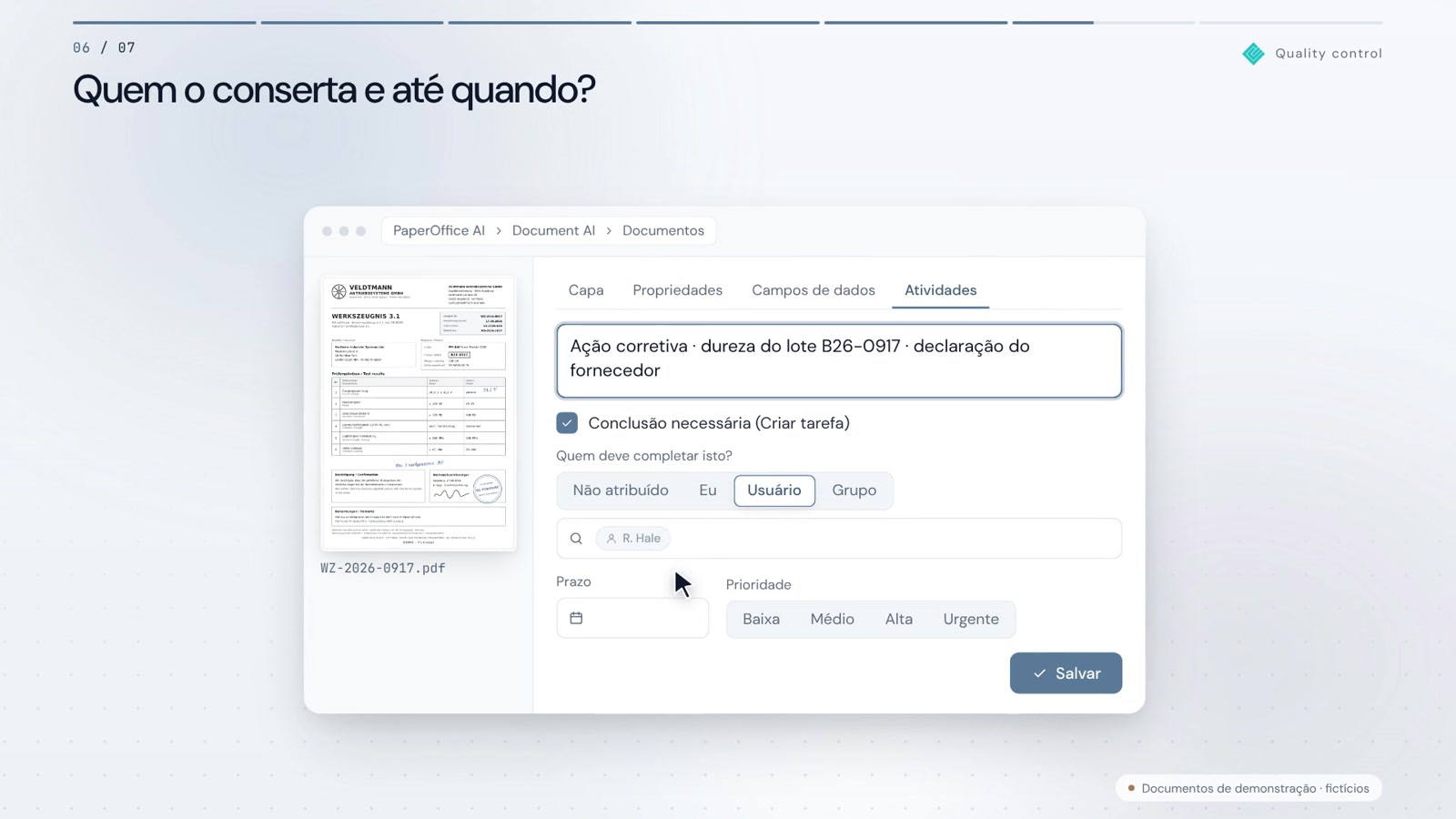The image size is (1456, 819).
Task: Click the 06 / 07 step counter
Action: (x=104, y=47)
